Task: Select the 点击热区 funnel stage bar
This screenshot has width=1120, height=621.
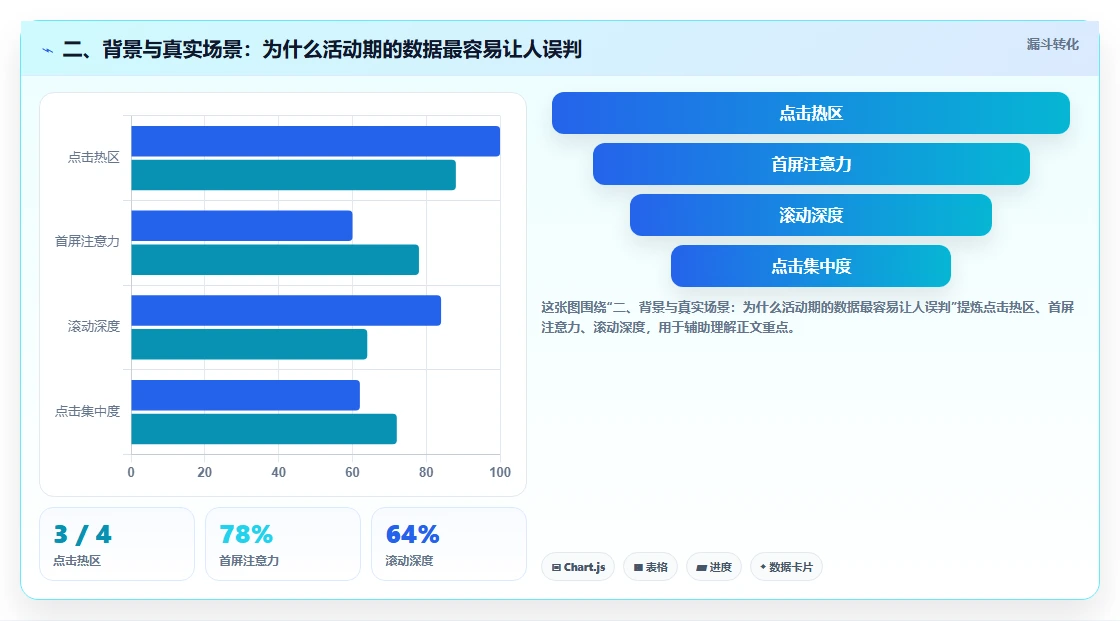Action: tap(811, 113)
